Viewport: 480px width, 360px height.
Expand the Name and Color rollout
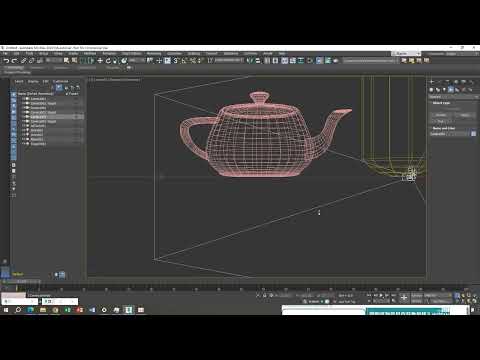point(443,128)
